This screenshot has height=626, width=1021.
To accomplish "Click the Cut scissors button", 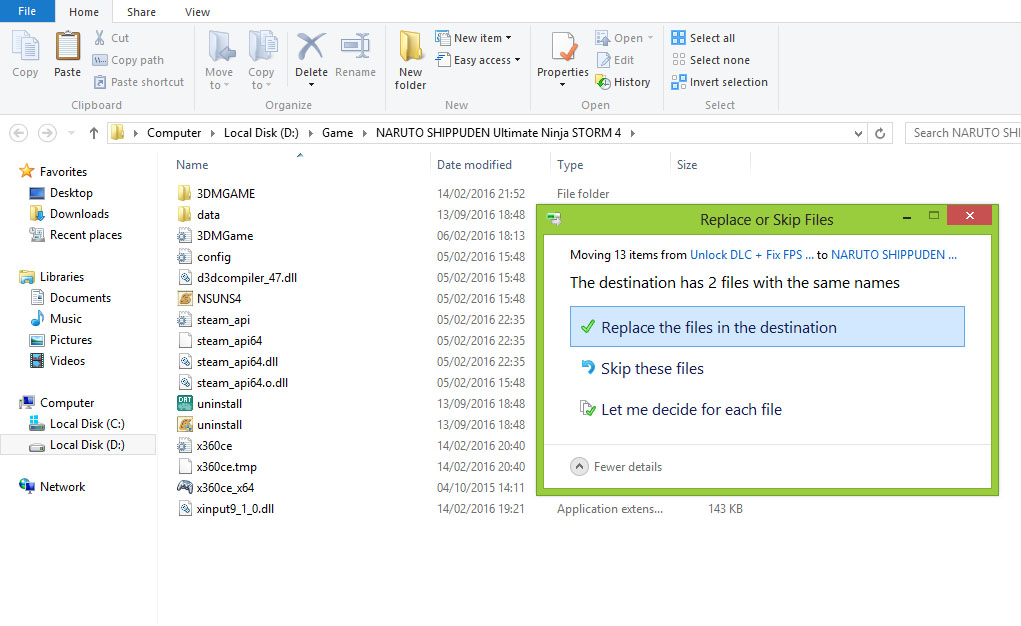I will tap(111, 38).
